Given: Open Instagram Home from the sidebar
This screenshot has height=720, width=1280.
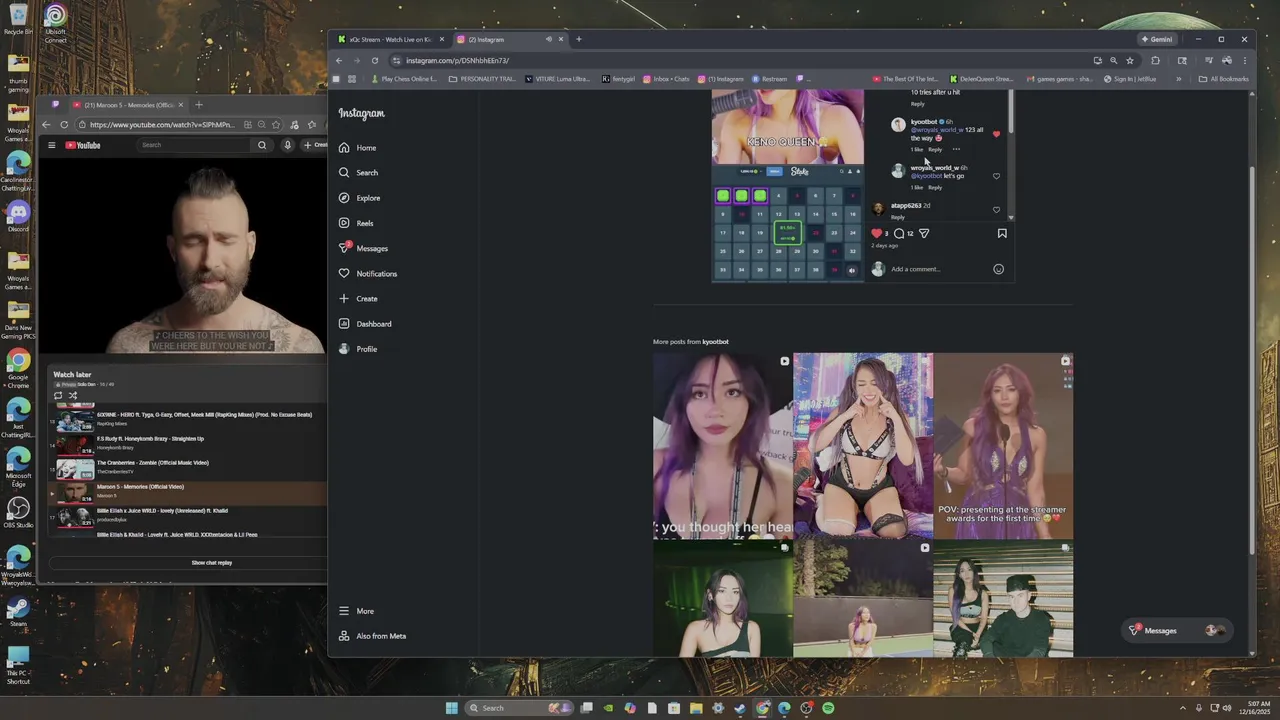Looking at the screenshot, I should pos(357,148).
